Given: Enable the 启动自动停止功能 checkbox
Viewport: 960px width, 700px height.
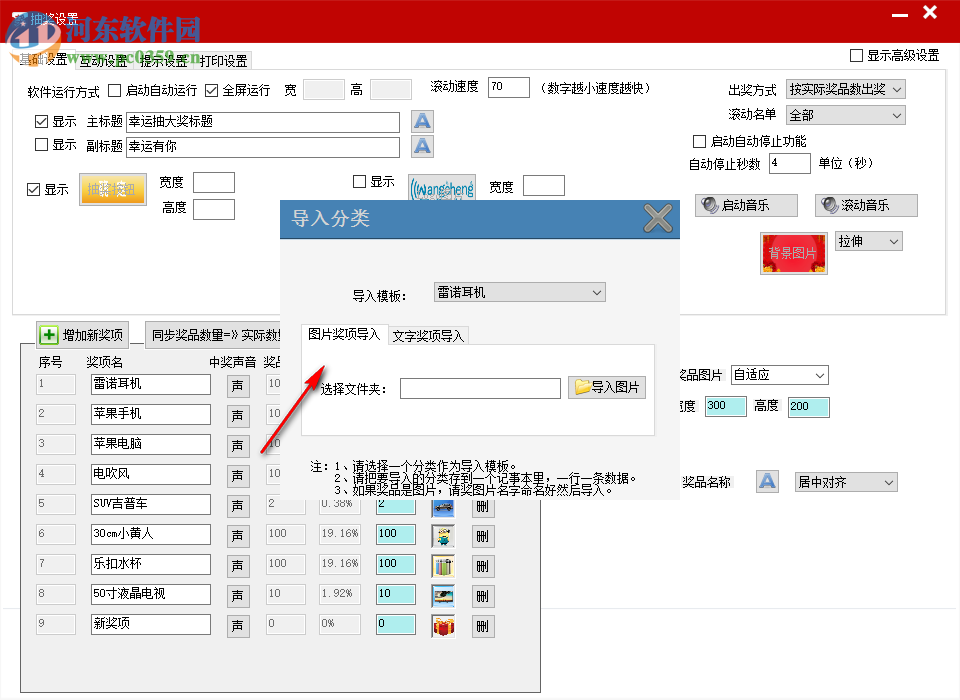Looking at the screenshot, I should [698, 141].
